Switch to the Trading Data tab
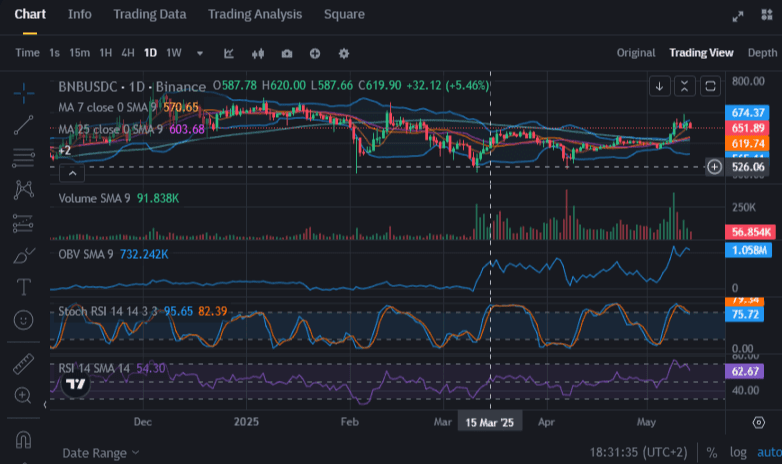The height and width of the screenshot is (464, 782). 149,15
